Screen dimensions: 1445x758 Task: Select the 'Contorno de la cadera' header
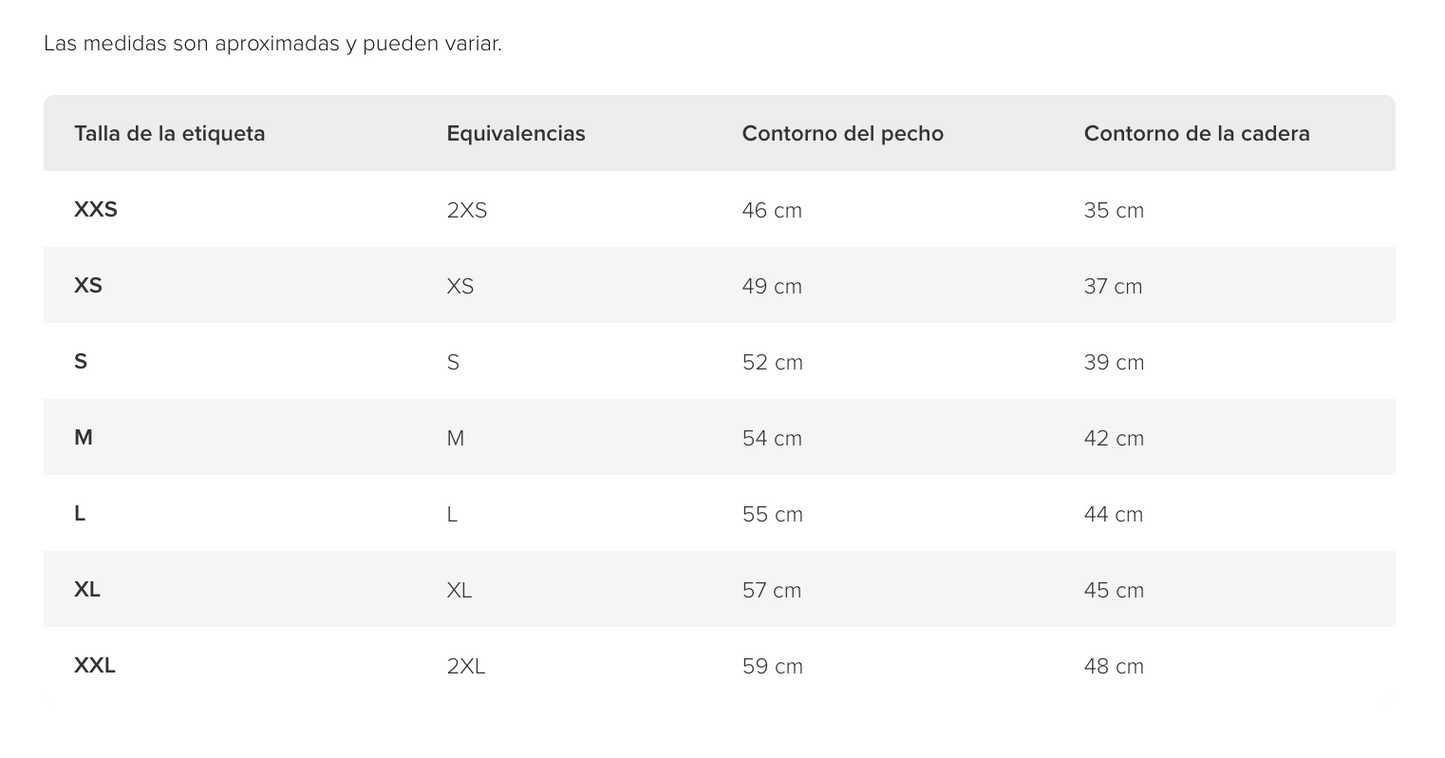1196,133
